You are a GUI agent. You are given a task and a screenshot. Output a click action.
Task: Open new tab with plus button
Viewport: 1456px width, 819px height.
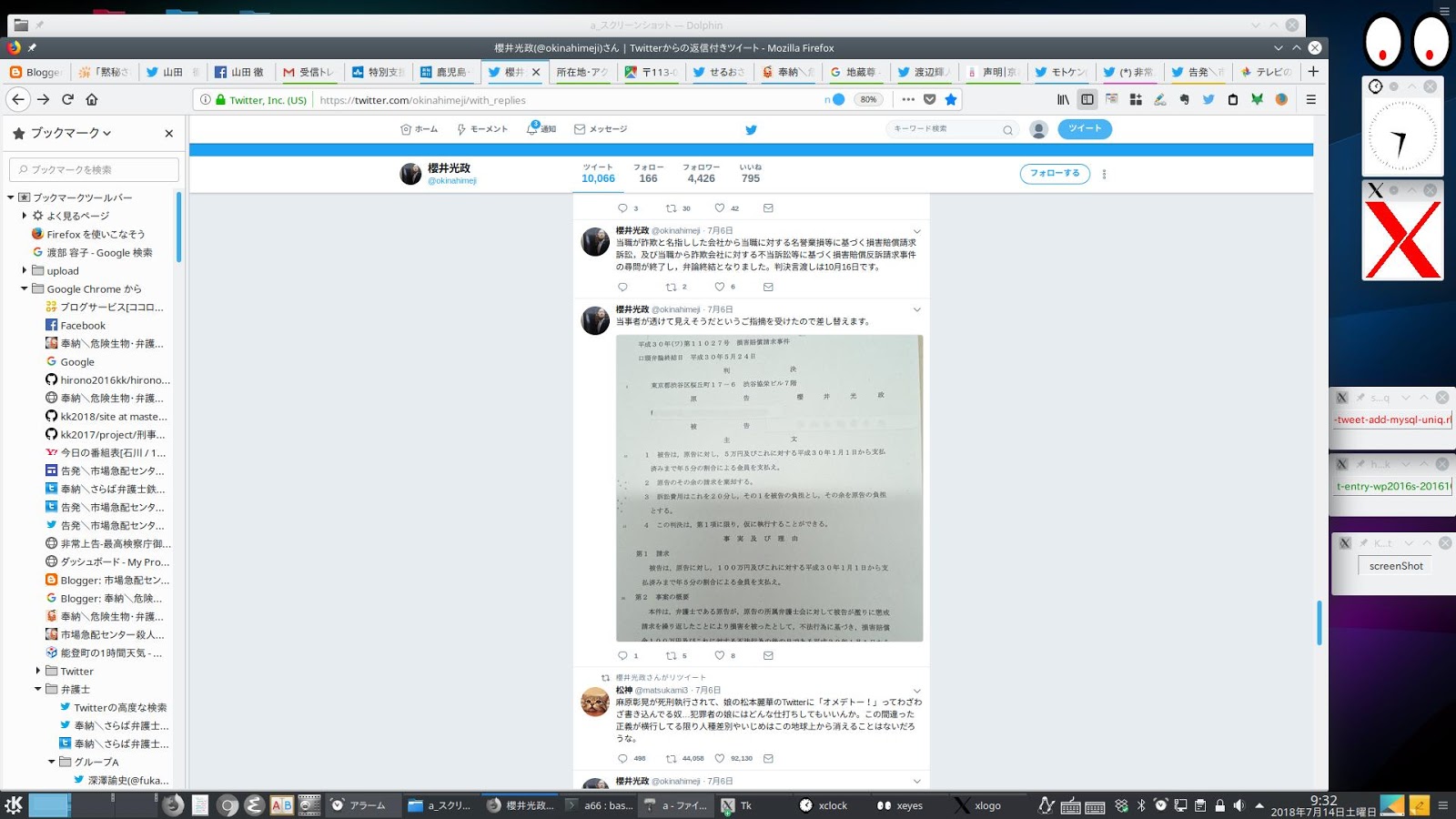(1313, 71)
